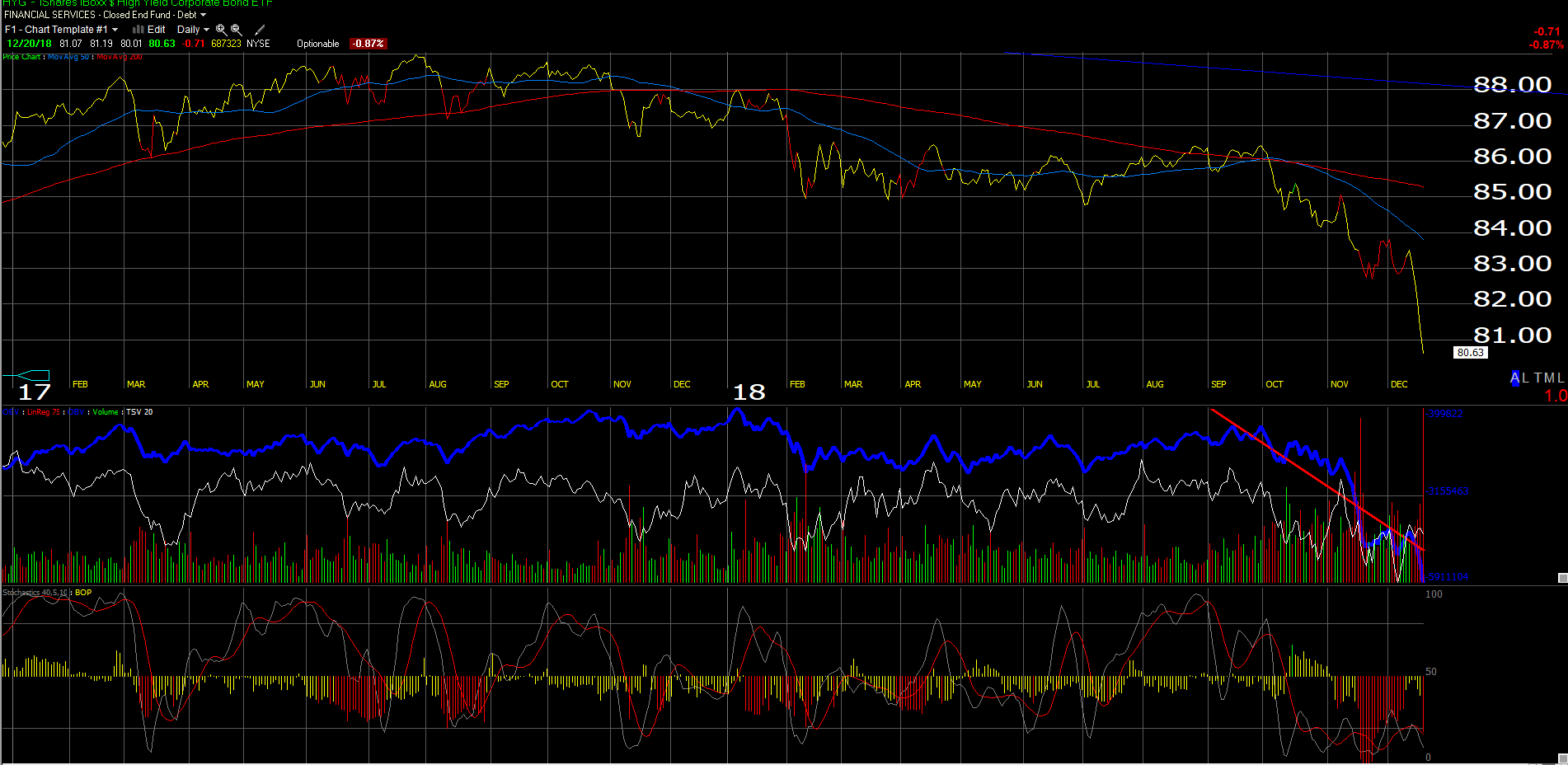This screenshot has height=765, width=1568.
Task: Click the 81.00 price scale label
Action: 1512,336
